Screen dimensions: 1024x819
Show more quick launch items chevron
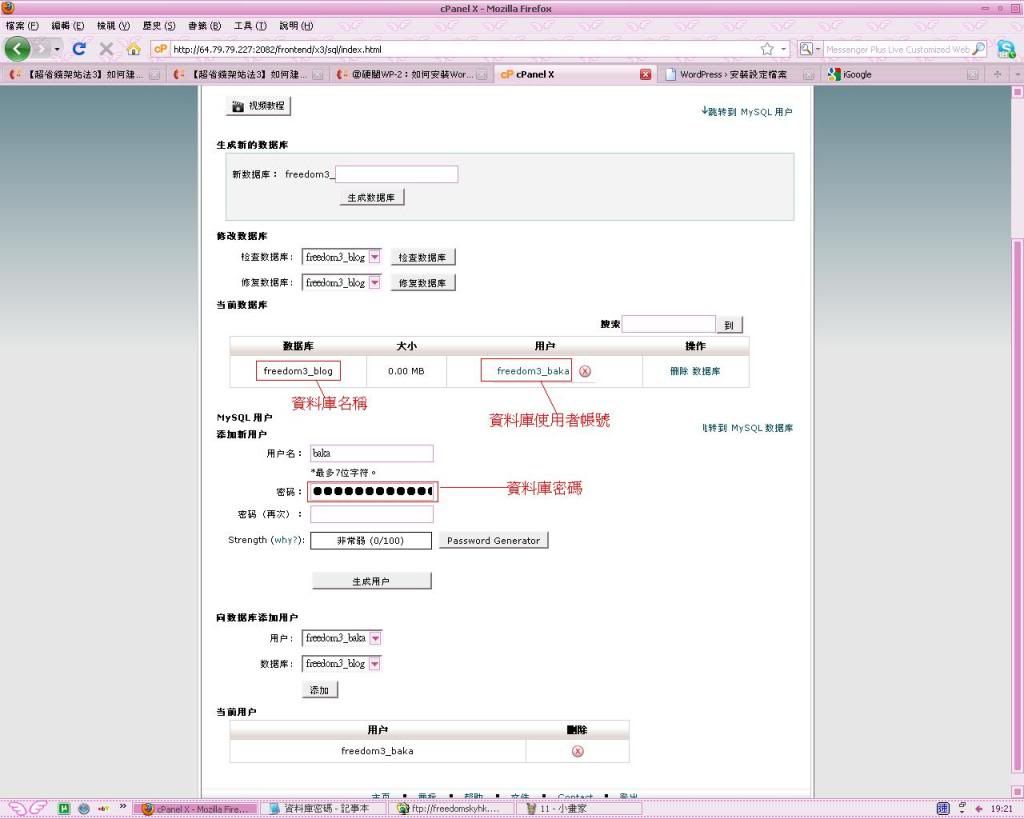[x=122, y=807]
